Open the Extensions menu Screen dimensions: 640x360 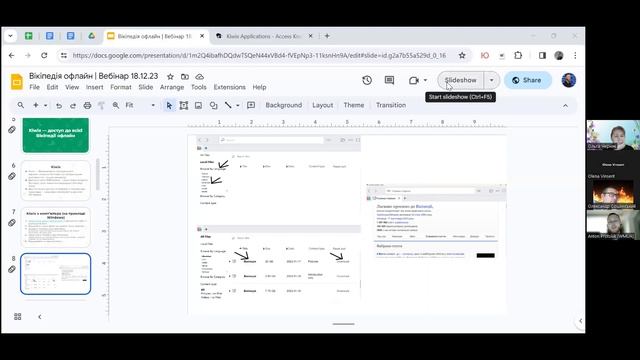pos(230,87)
